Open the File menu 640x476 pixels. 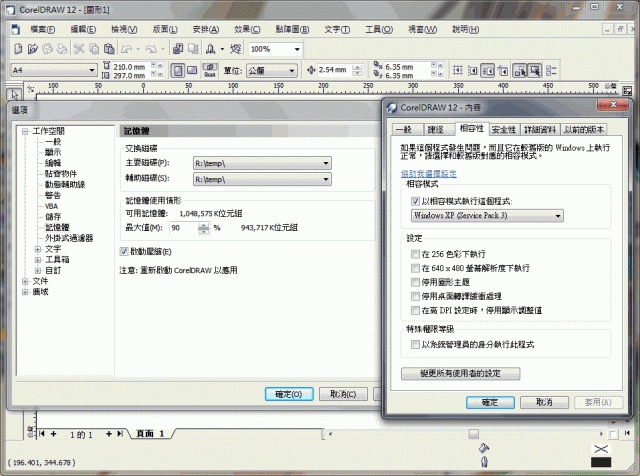click(x=43, y=29)
